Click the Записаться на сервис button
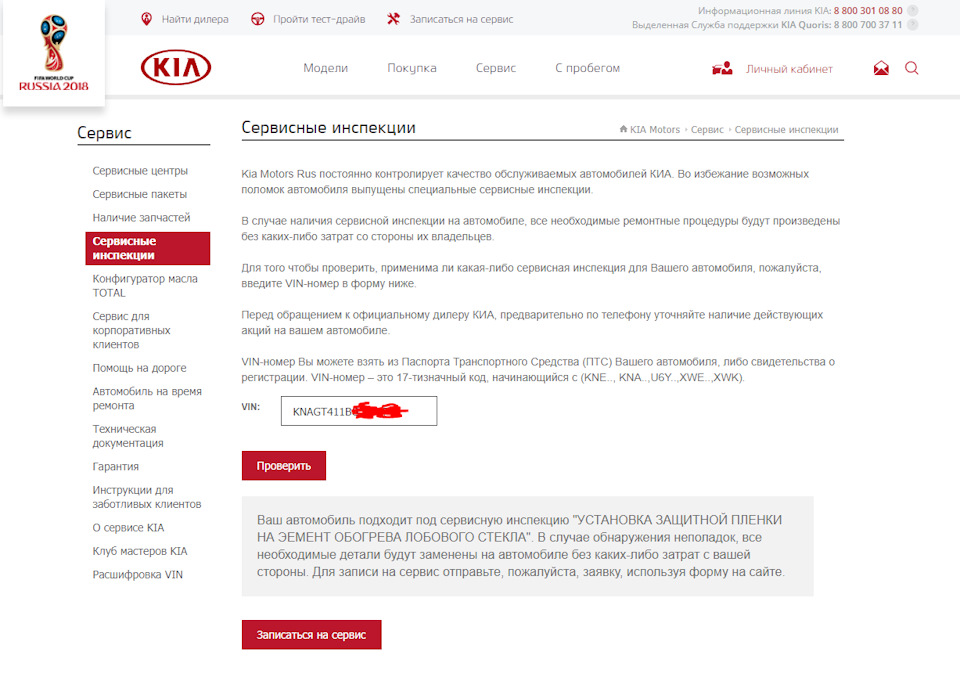The height and width of the screenshot is (688, 960). tap(311, 634)
